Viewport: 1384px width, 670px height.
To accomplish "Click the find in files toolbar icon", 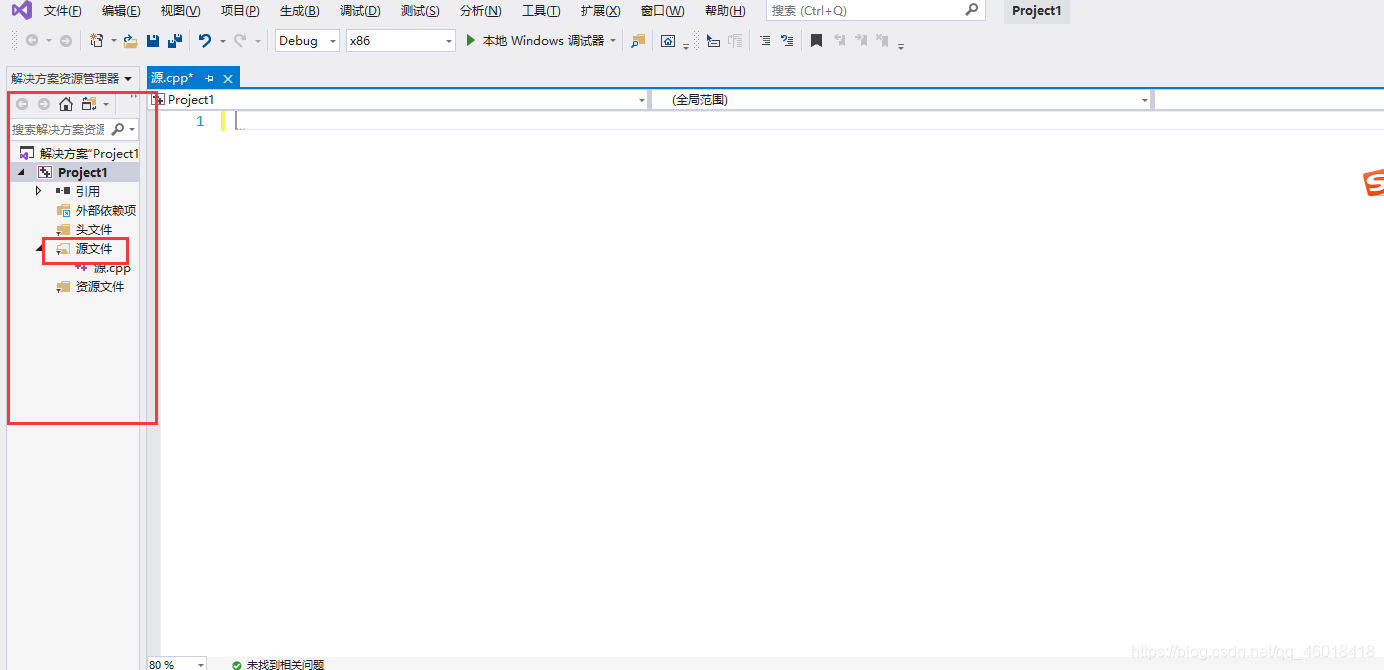I will [x=638, y=41].
